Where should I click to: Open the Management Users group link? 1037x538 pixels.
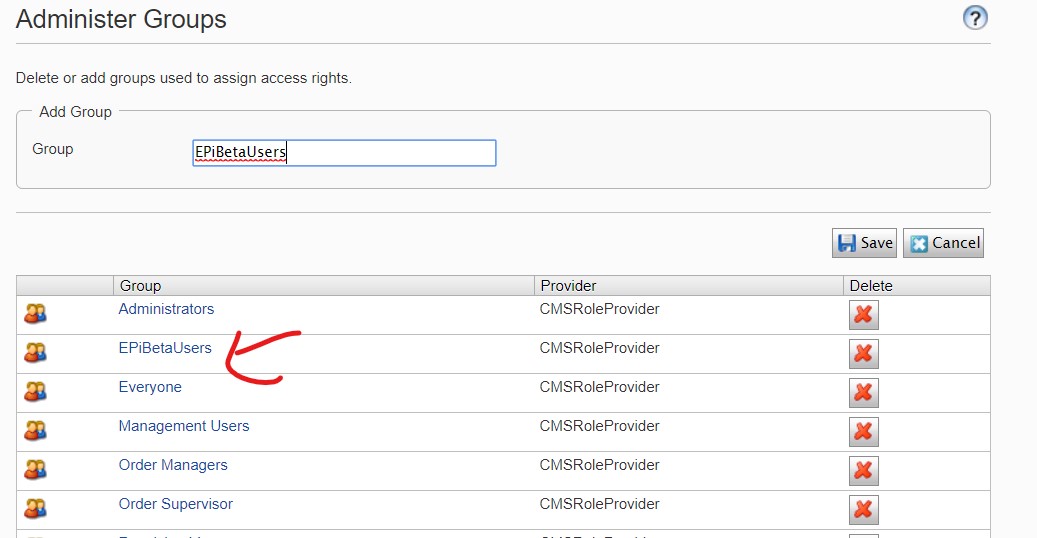coord(184,426)
